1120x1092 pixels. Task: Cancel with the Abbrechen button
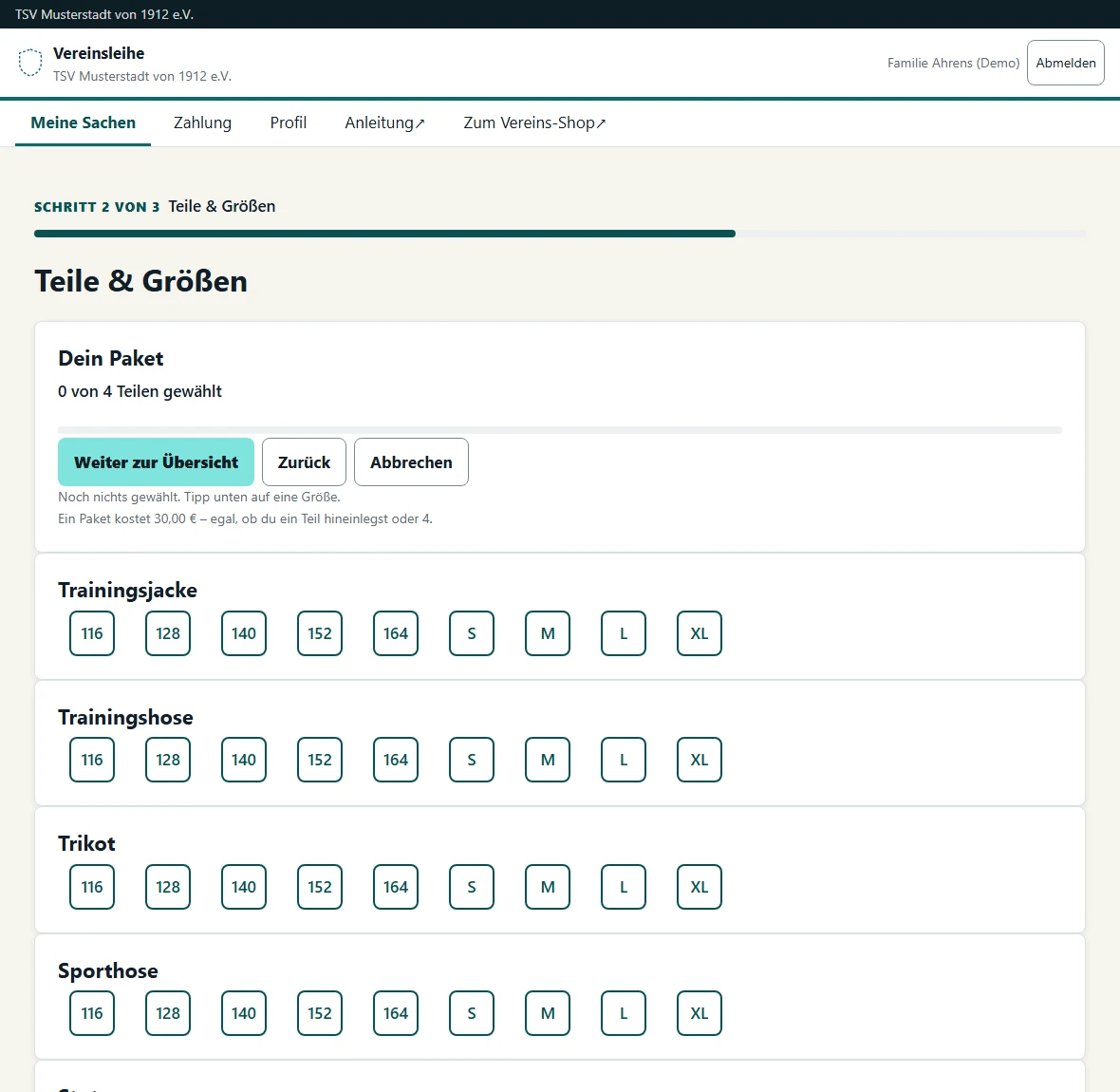[x=411, y=461]
